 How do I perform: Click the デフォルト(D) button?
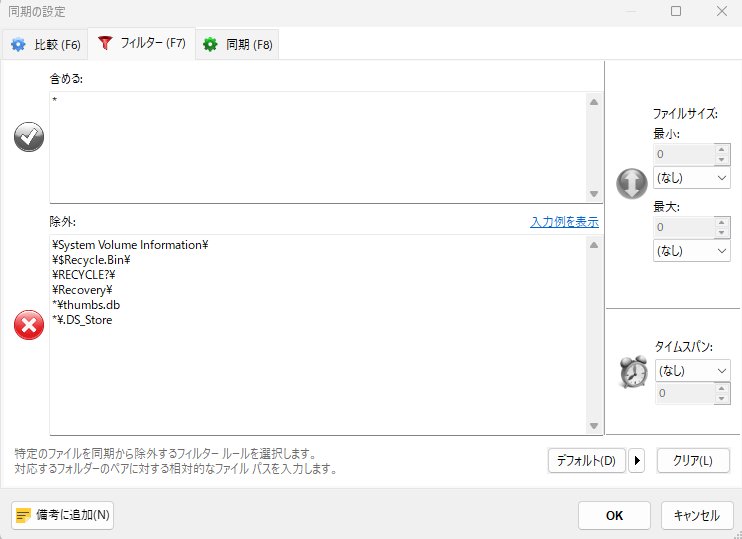pyautogui.click(x=587, y=460)
